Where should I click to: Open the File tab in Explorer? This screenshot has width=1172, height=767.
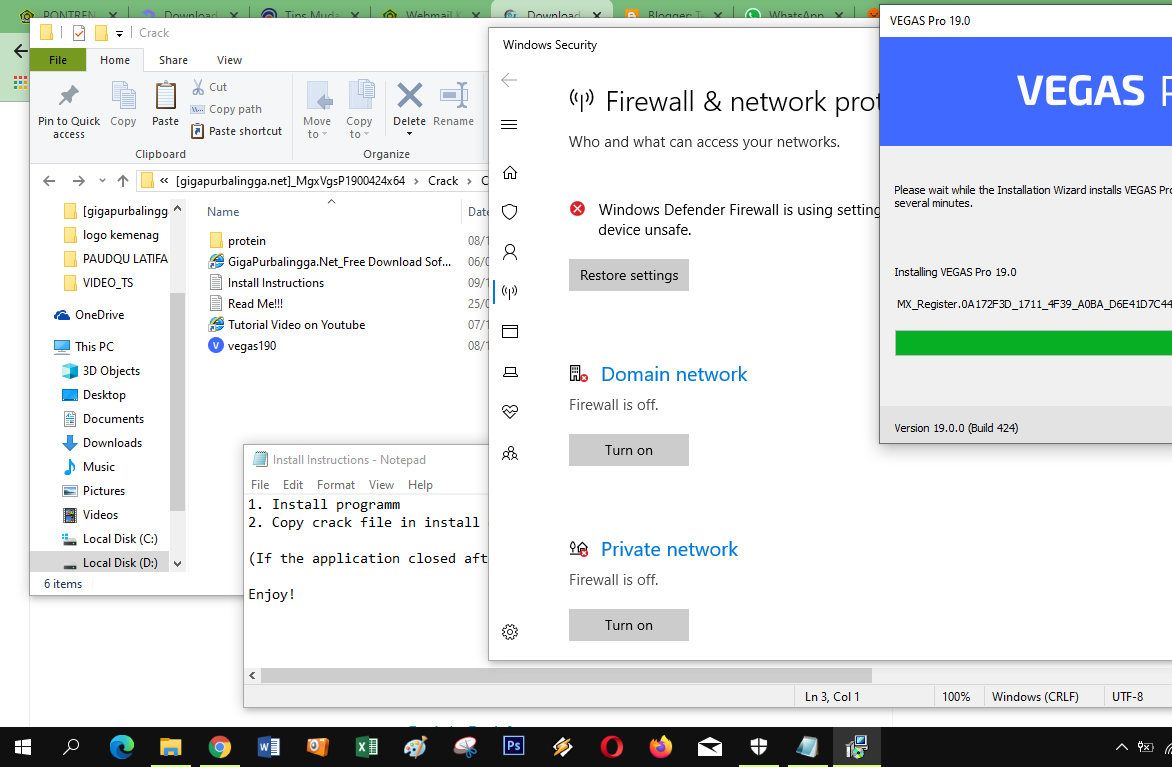(58, 60)
